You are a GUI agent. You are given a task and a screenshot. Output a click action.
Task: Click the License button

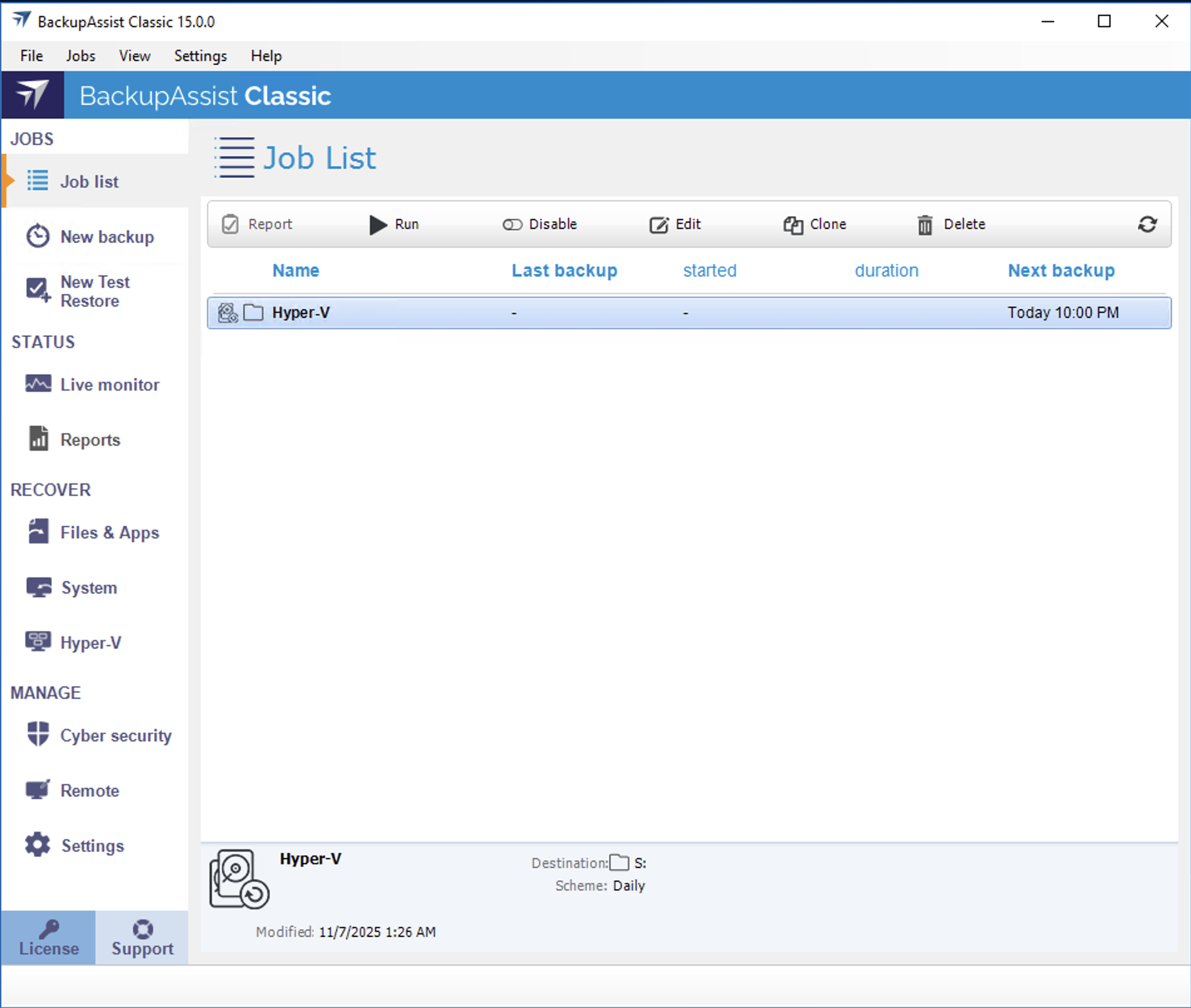[x=49, y=938]
